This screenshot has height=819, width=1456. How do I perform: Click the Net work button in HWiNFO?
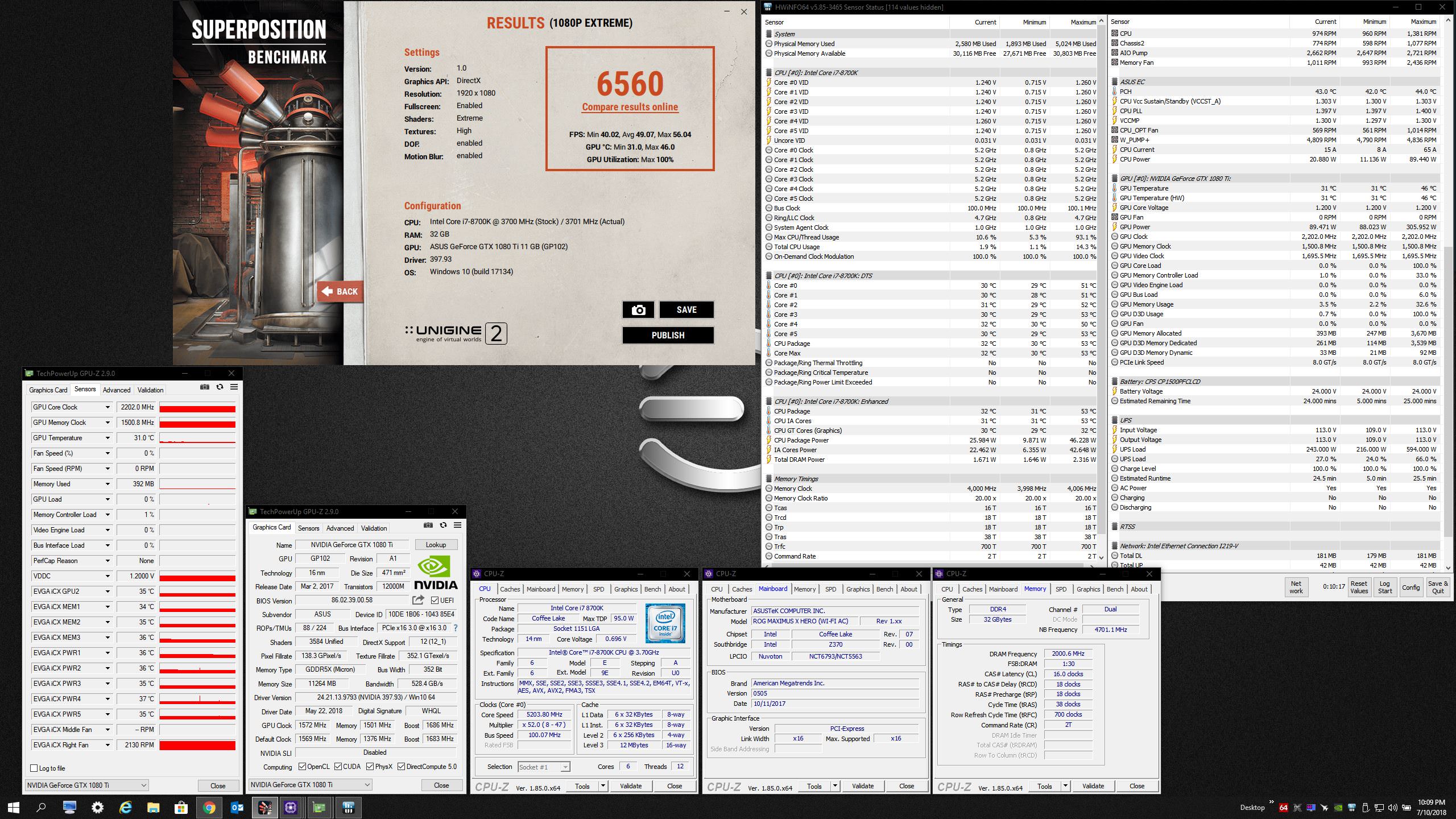coord(1296,587)
